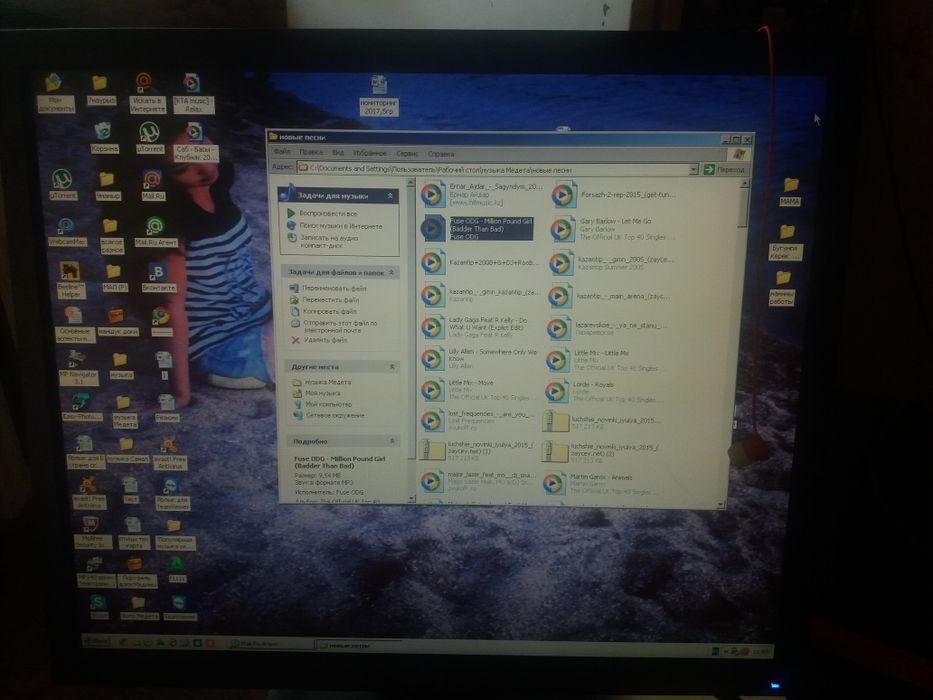933x700 pixels.
Task: Select the Kazantip+2006 audio file
Action: pyautogui.click(x=480, y=262)
